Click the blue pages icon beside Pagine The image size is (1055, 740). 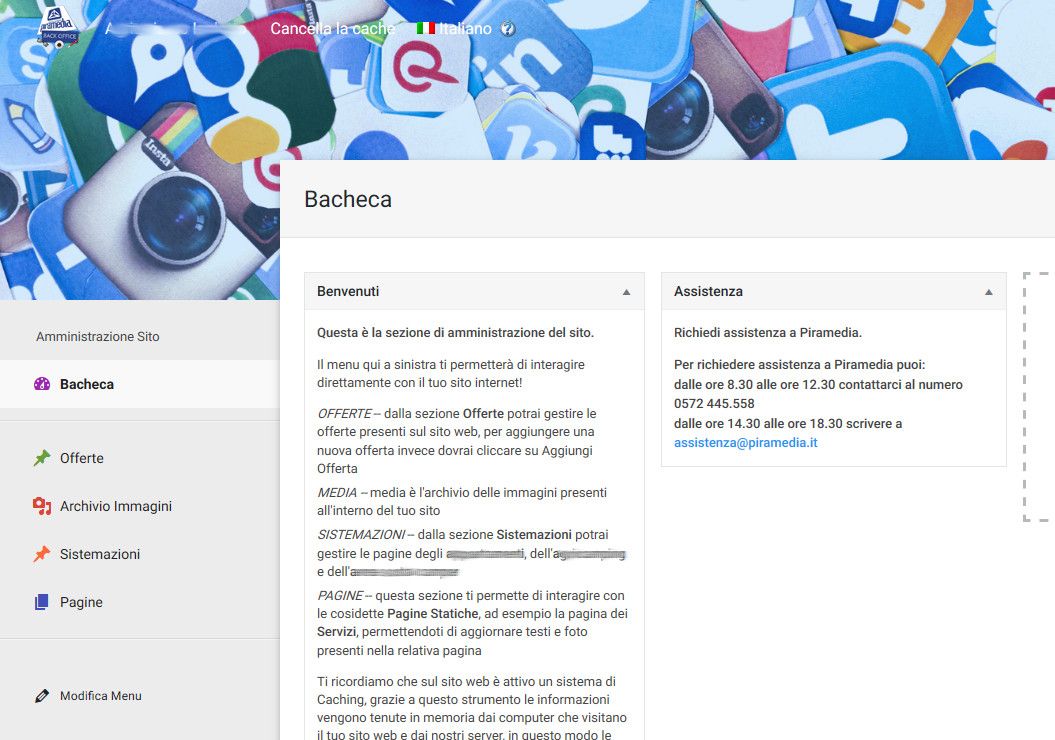[42, 602]
